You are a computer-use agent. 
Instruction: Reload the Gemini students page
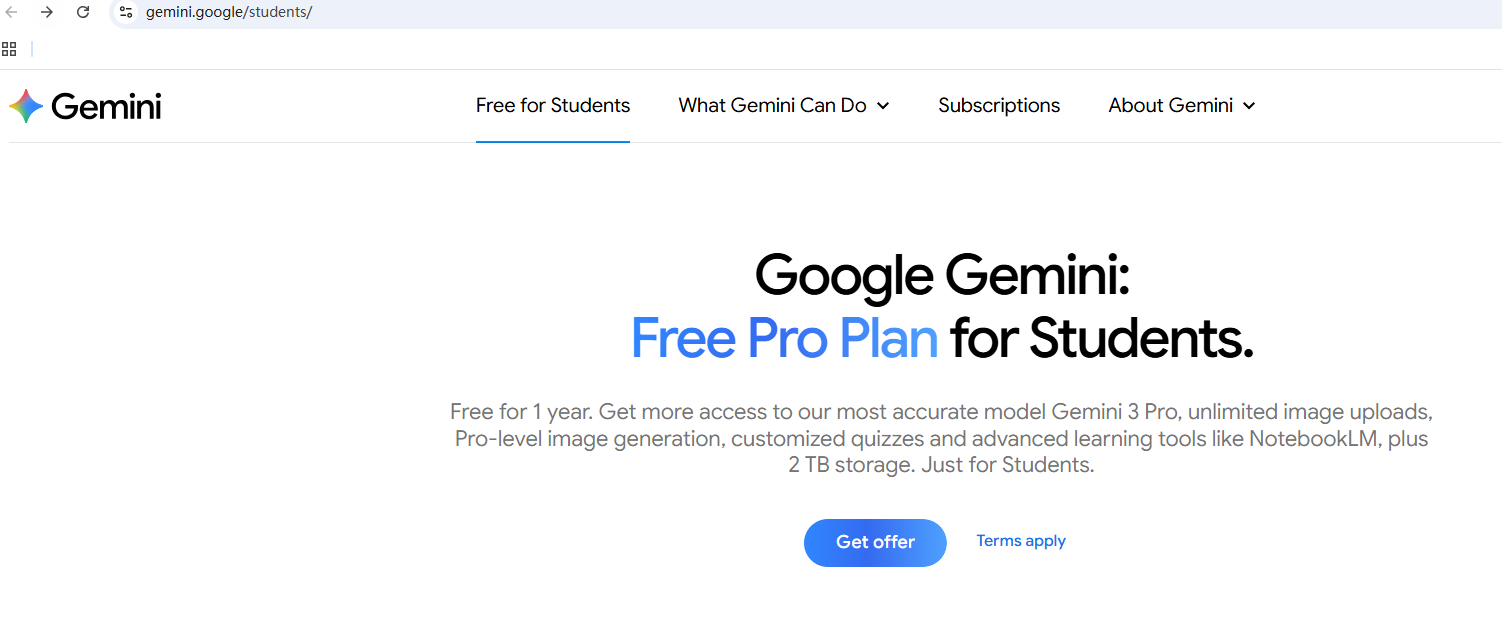click(83, 12)
